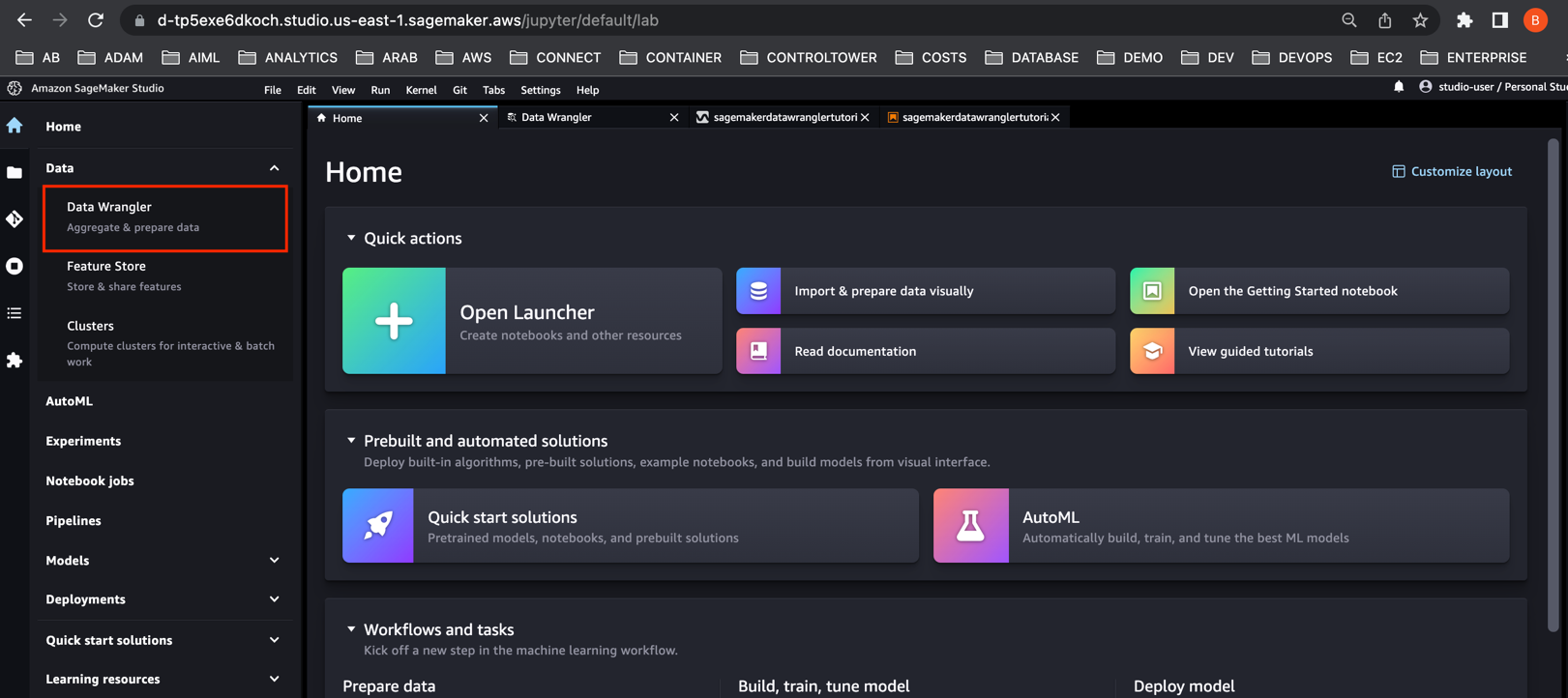Click the Getting Started notebook icon

click(1152, 291)
